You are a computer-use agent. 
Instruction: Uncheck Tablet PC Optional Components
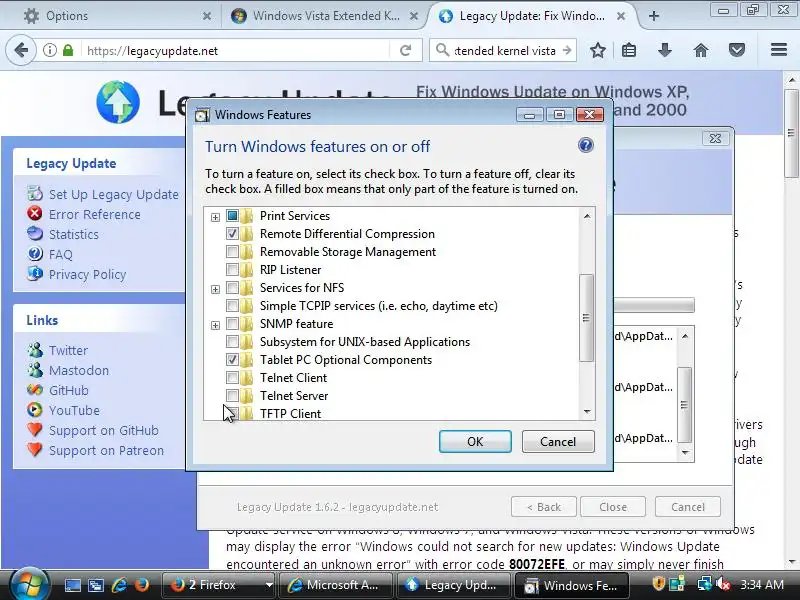click(232, 360)
